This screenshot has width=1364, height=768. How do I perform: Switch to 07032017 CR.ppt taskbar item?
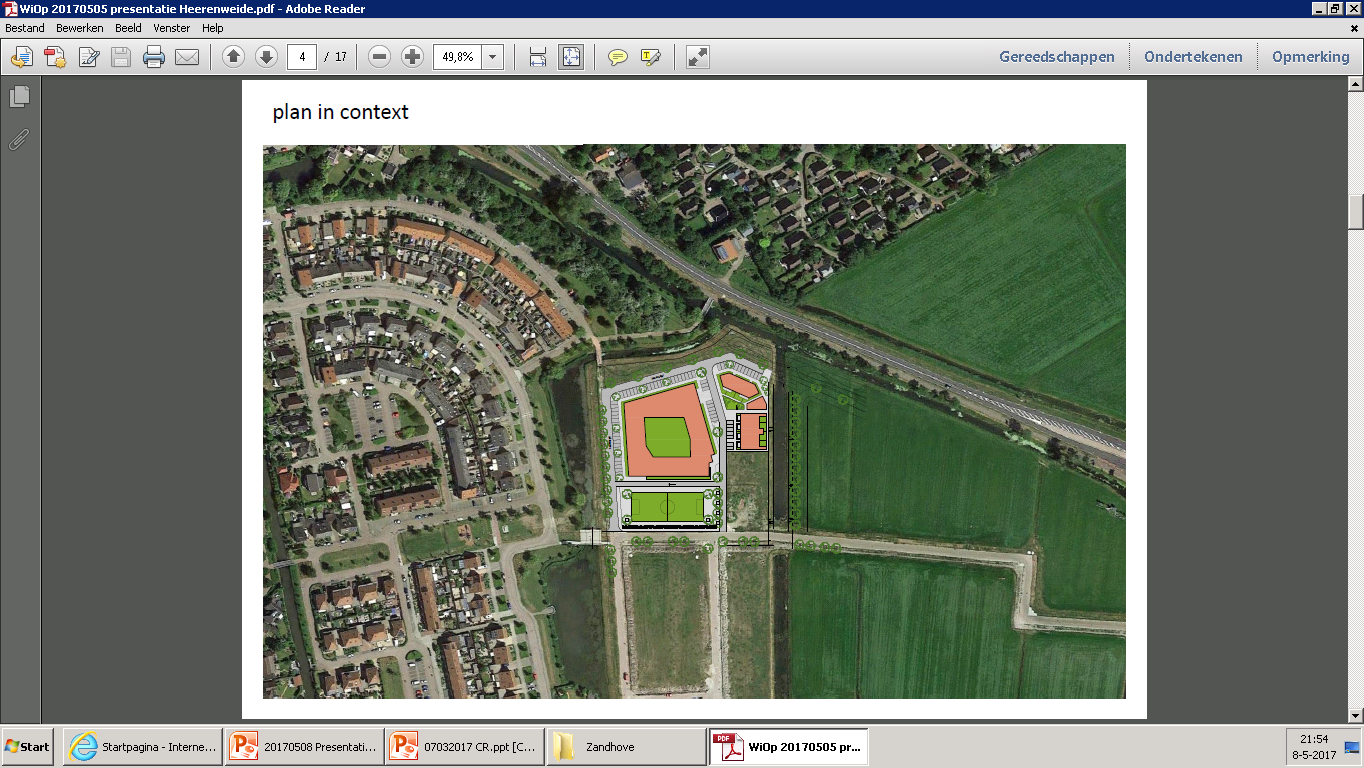[x=467, y=747]
